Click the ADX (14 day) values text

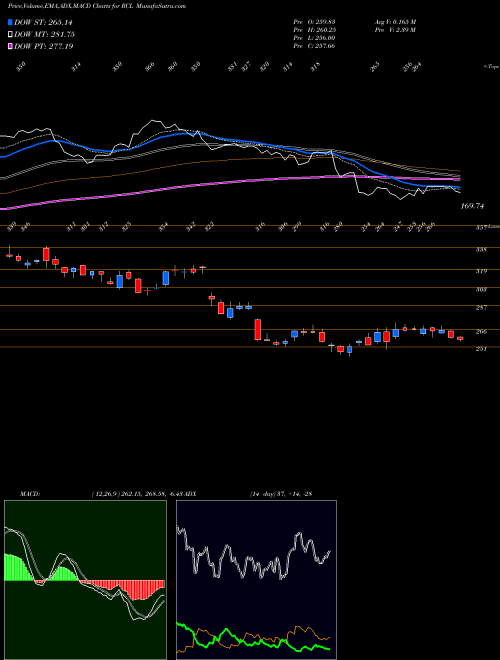coord(281,493)
